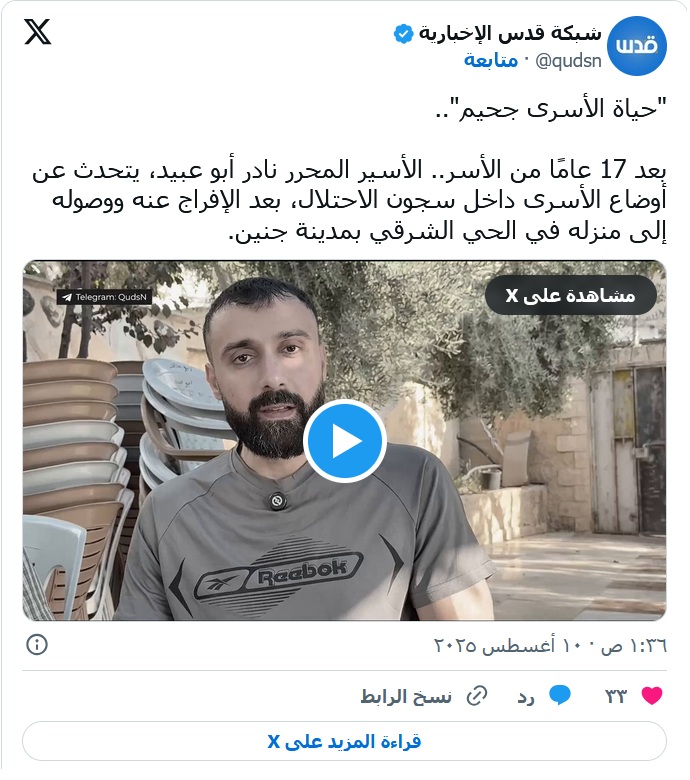The height and width of the screenshot is (780, 690).
Task: Like the post with the heart icon
Action: click(x=652, y=696)
